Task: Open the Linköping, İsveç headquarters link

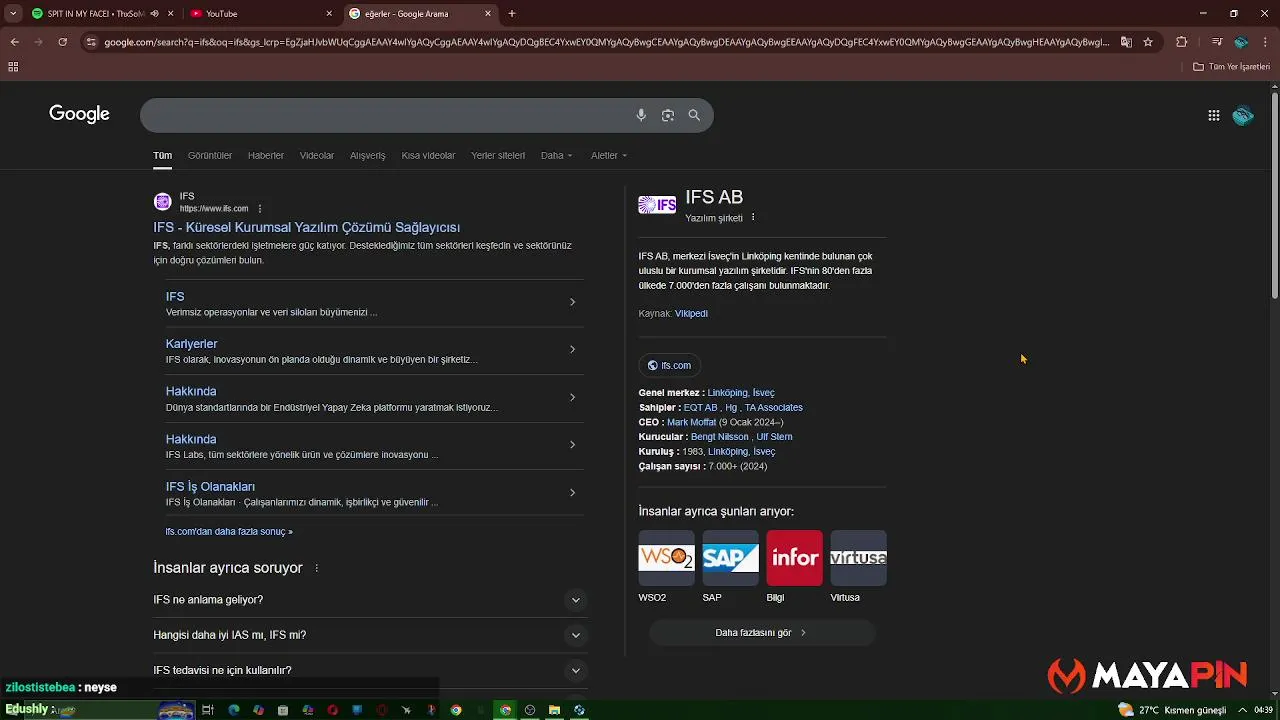Action: pos(741,393)
